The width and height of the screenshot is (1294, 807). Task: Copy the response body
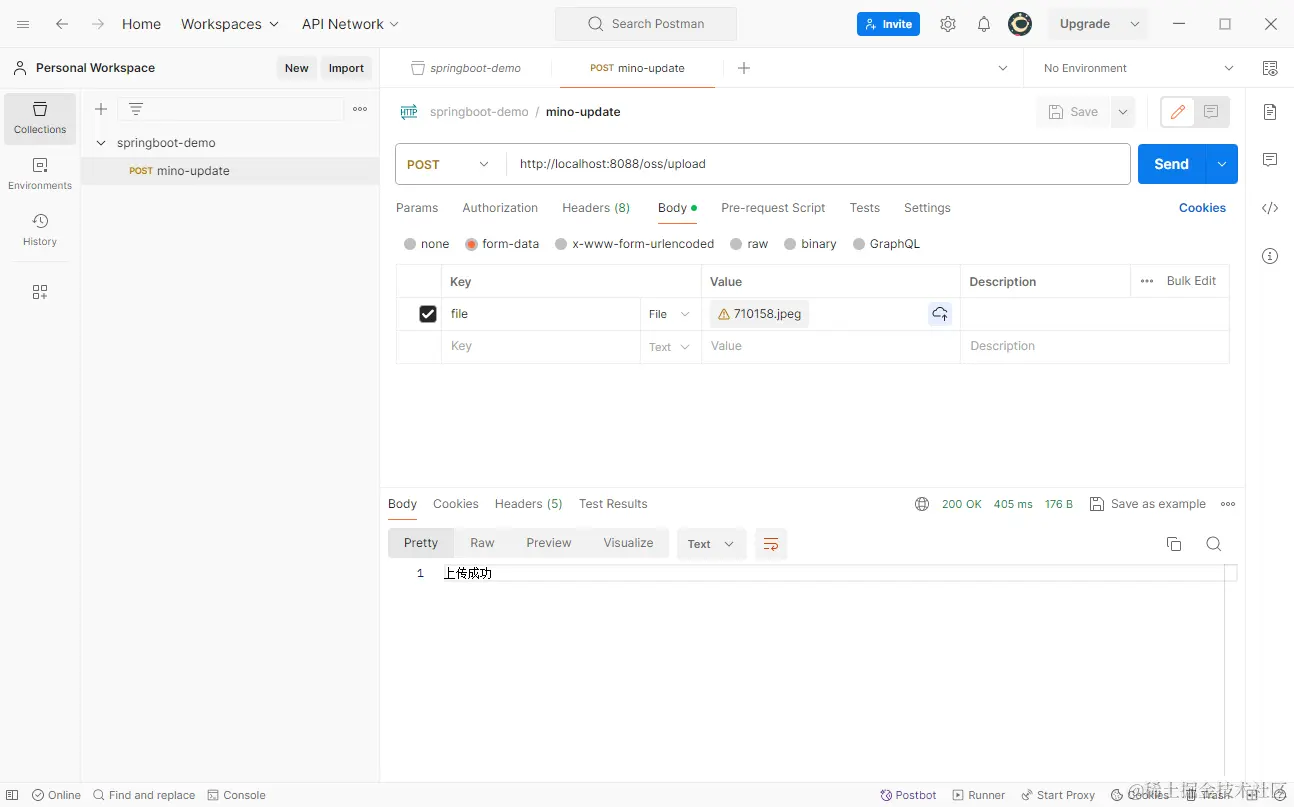(x=1174, y=544)
